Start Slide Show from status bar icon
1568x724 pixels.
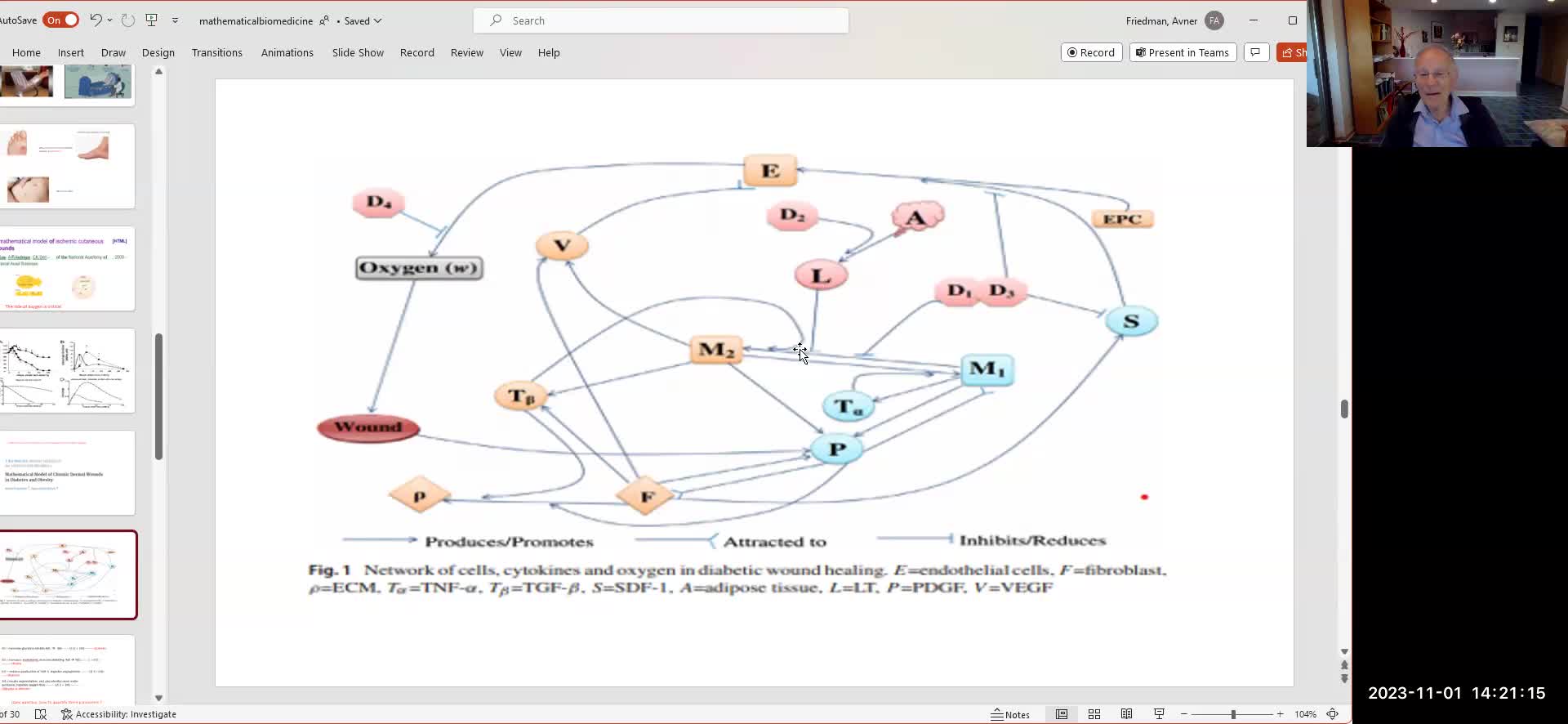tap(1159, 714)
